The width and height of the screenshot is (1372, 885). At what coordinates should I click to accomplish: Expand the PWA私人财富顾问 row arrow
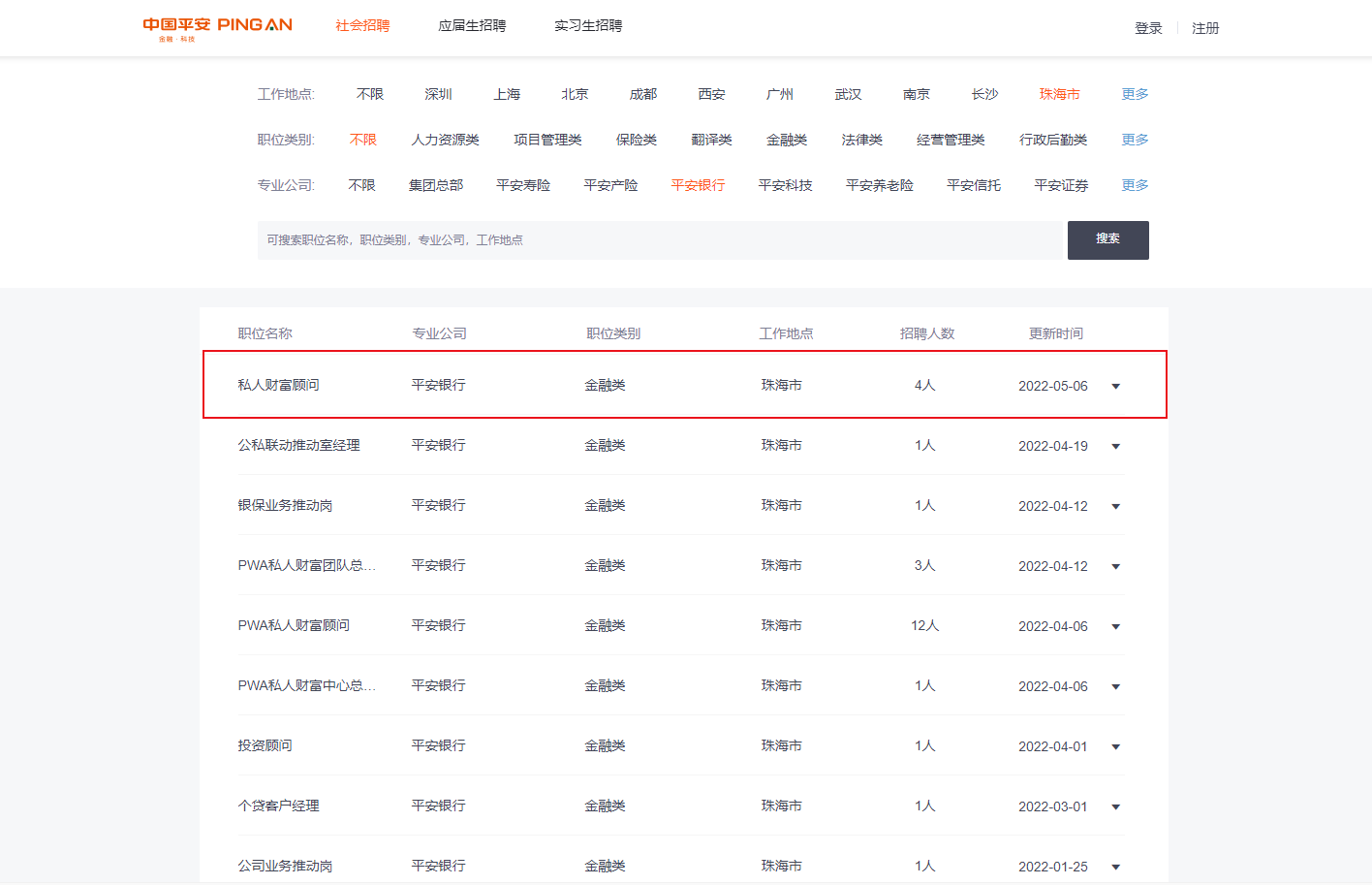1115,626
